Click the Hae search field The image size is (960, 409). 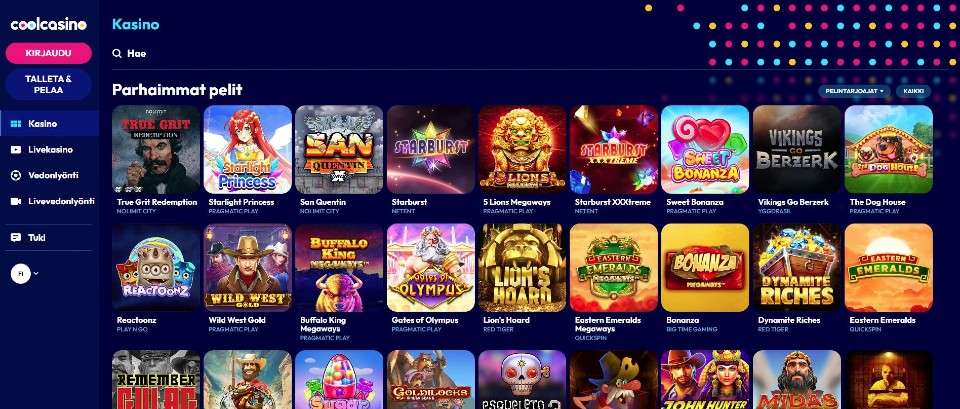point(422,54)
